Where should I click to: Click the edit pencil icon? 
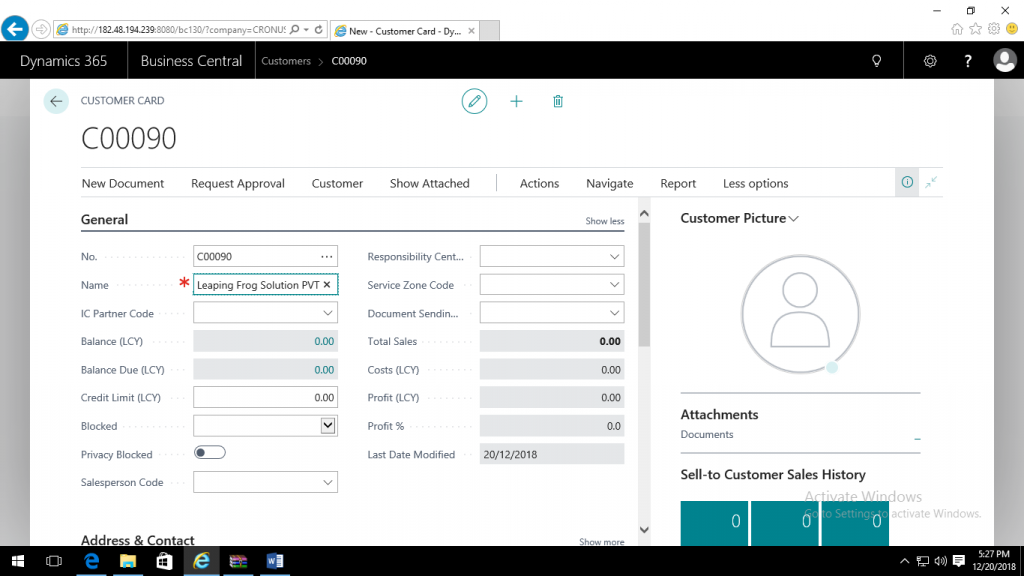[x=474, y=101]
